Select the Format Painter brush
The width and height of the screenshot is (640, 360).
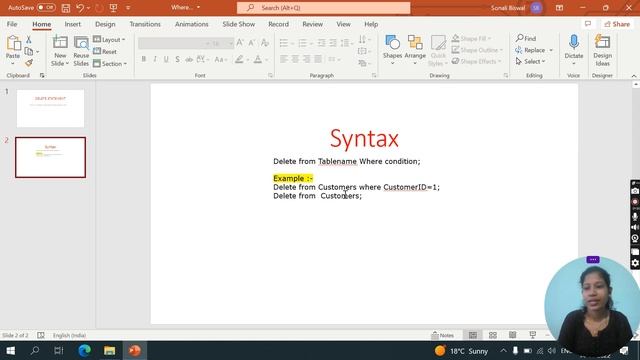29,63
